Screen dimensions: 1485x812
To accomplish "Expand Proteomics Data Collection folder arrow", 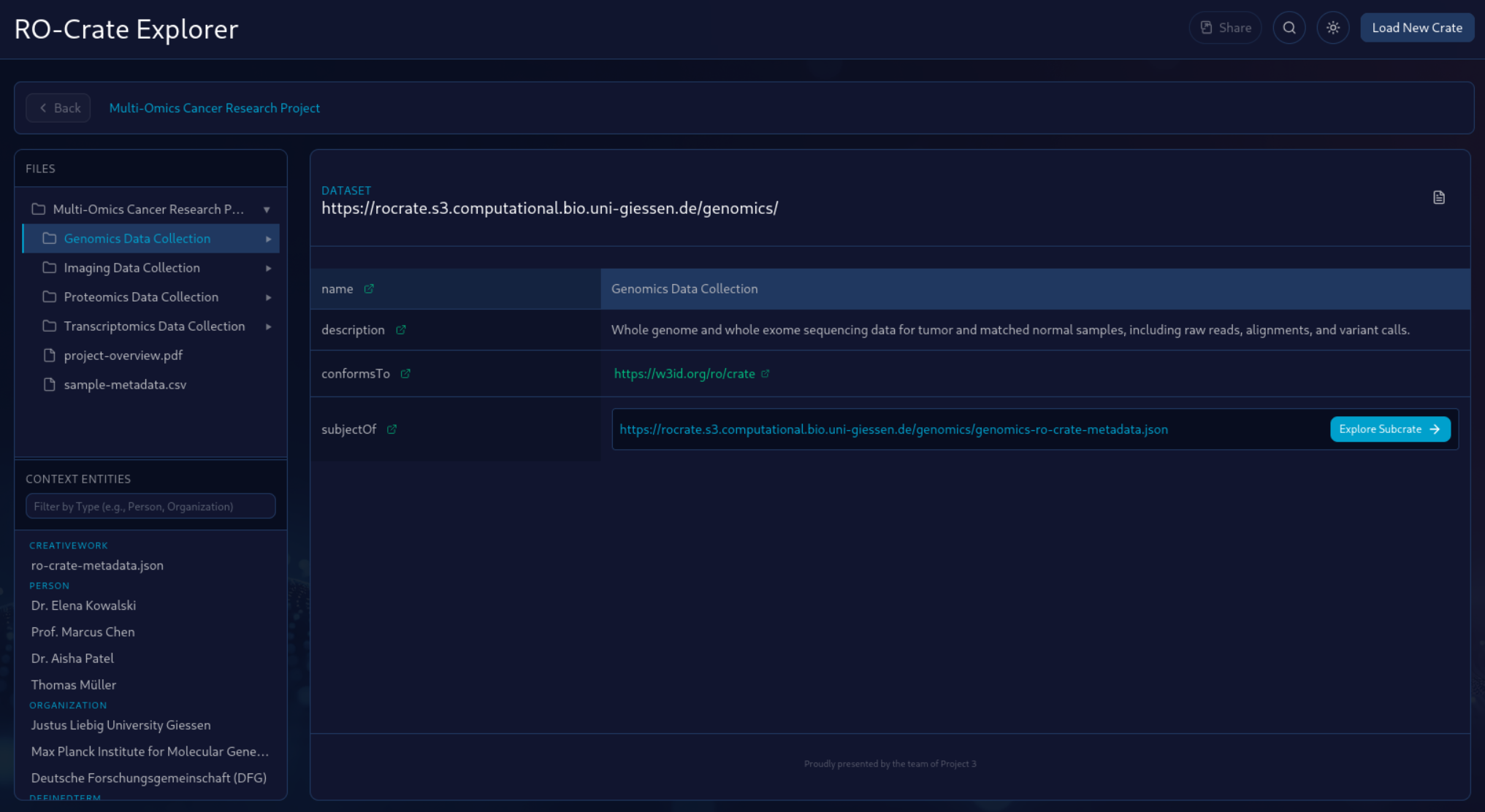I will tap(269, 297).
